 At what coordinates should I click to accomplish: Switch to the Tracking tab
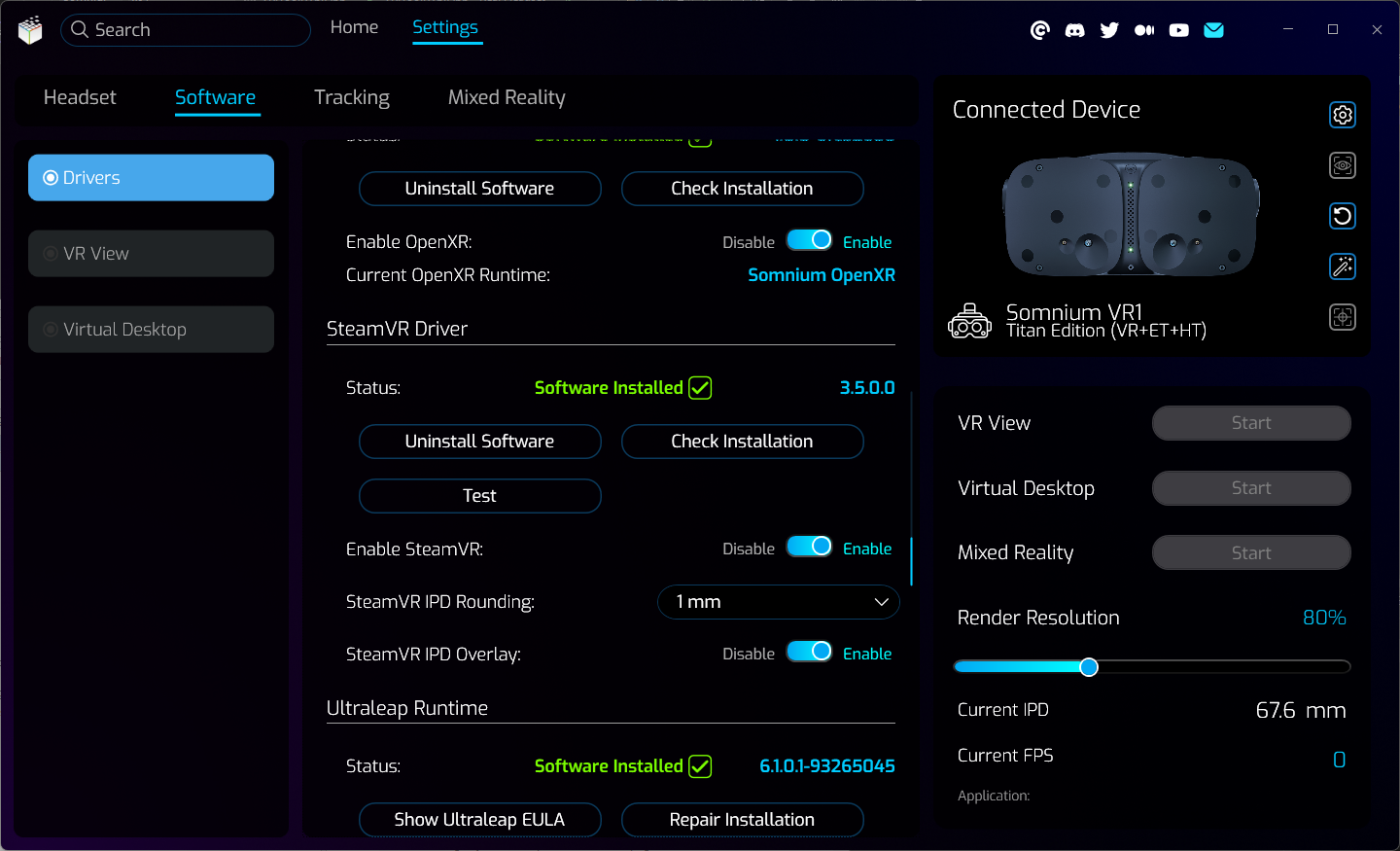tap(351, 97)
